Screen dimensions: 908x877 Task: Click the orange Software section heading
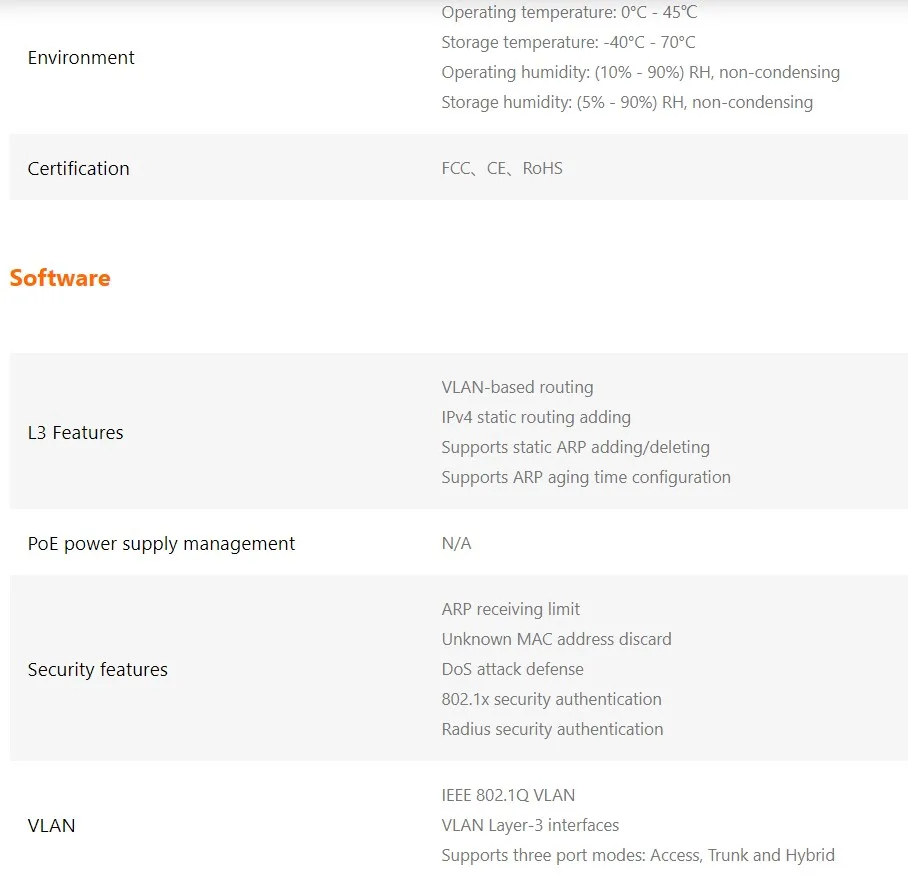click(x=60, y=278)
